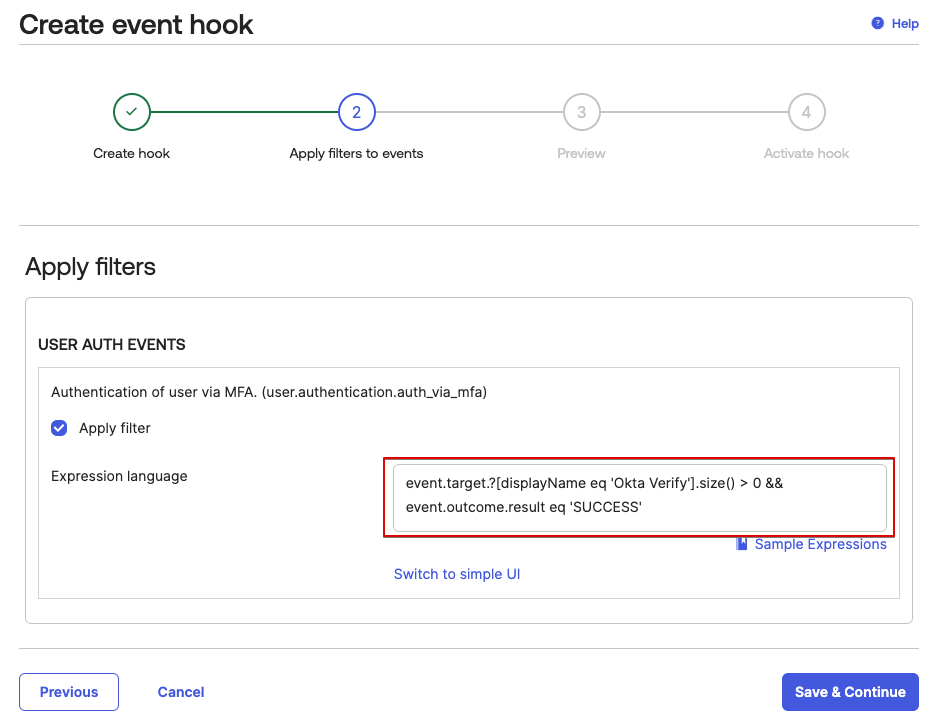This screenshot has height=717, width=925.
Task: Select the 'Apply filters to events' step label
Action: click(x=356, y=153)
